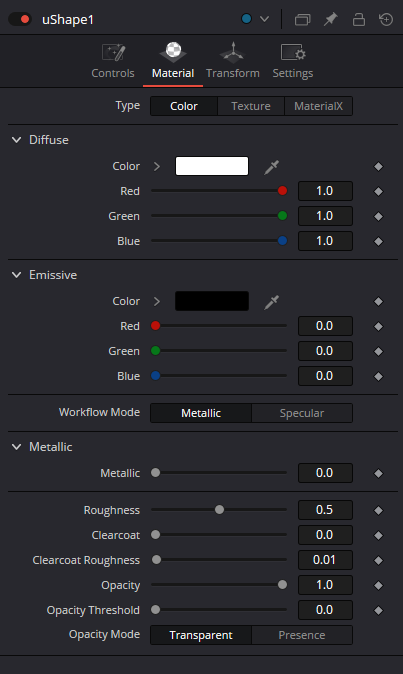Screen dimensions: 403x674
Task: Click the Diffuse Red slider handle
Action: [282, 191]
